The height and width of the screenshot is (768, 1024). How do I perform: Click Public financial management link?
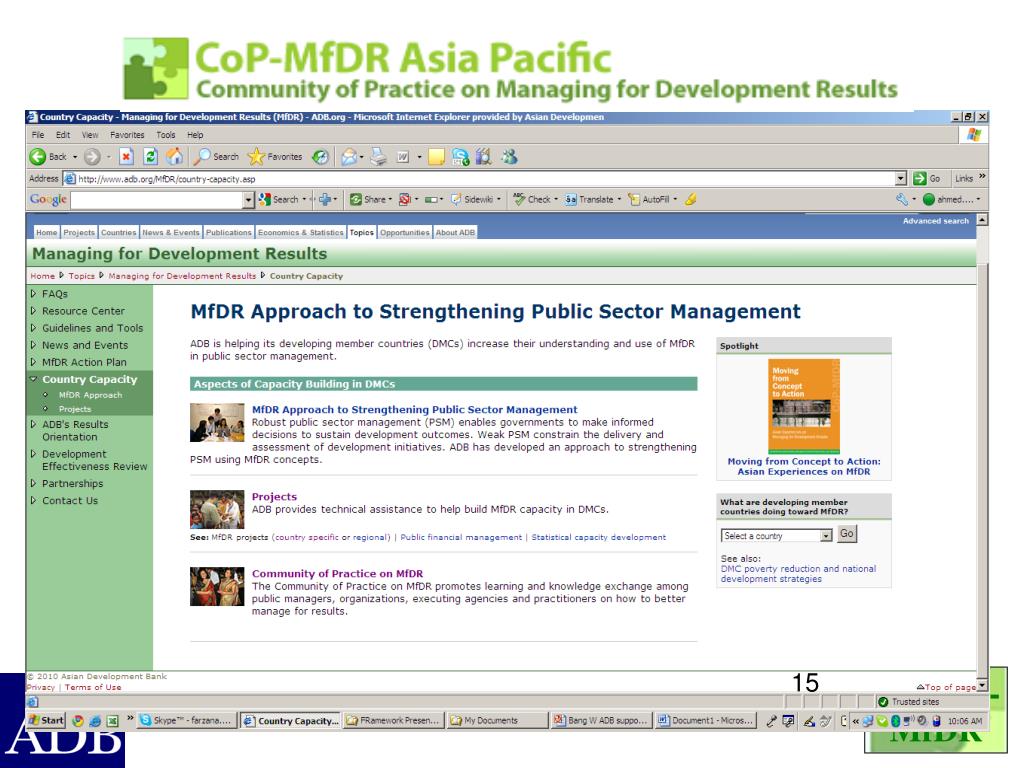coord(461,537)
